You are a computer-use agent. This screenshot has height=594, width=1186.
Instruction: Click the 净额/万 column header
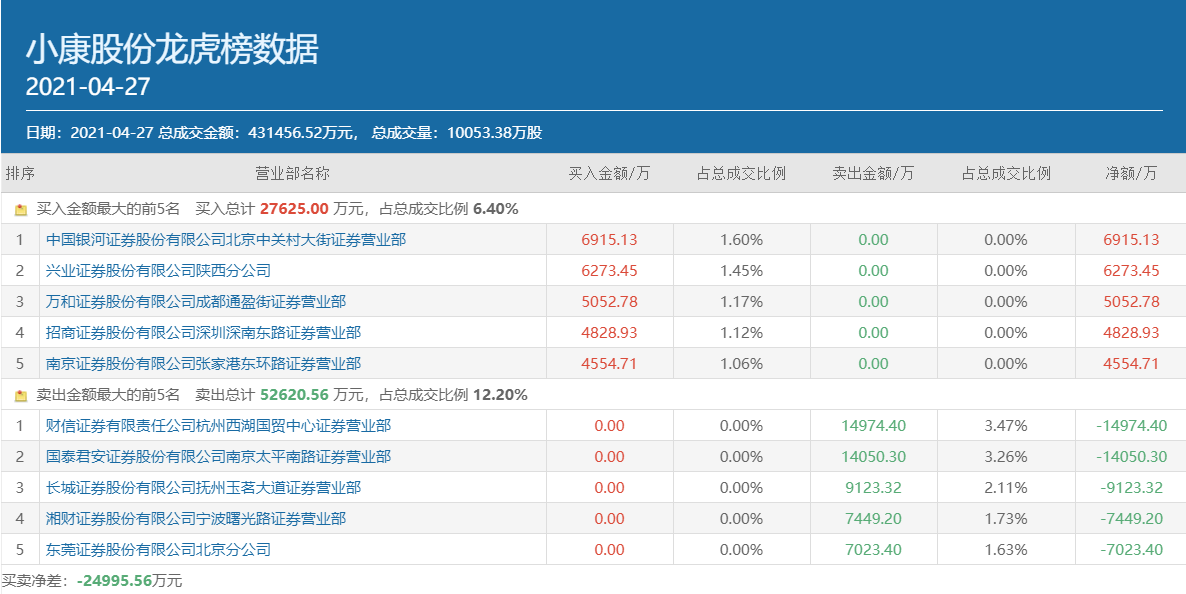(x=1131, y=173)
